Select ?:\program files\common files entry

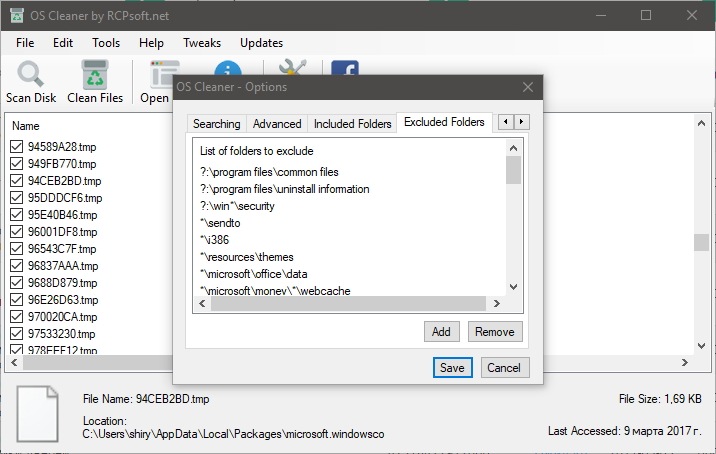269,172
